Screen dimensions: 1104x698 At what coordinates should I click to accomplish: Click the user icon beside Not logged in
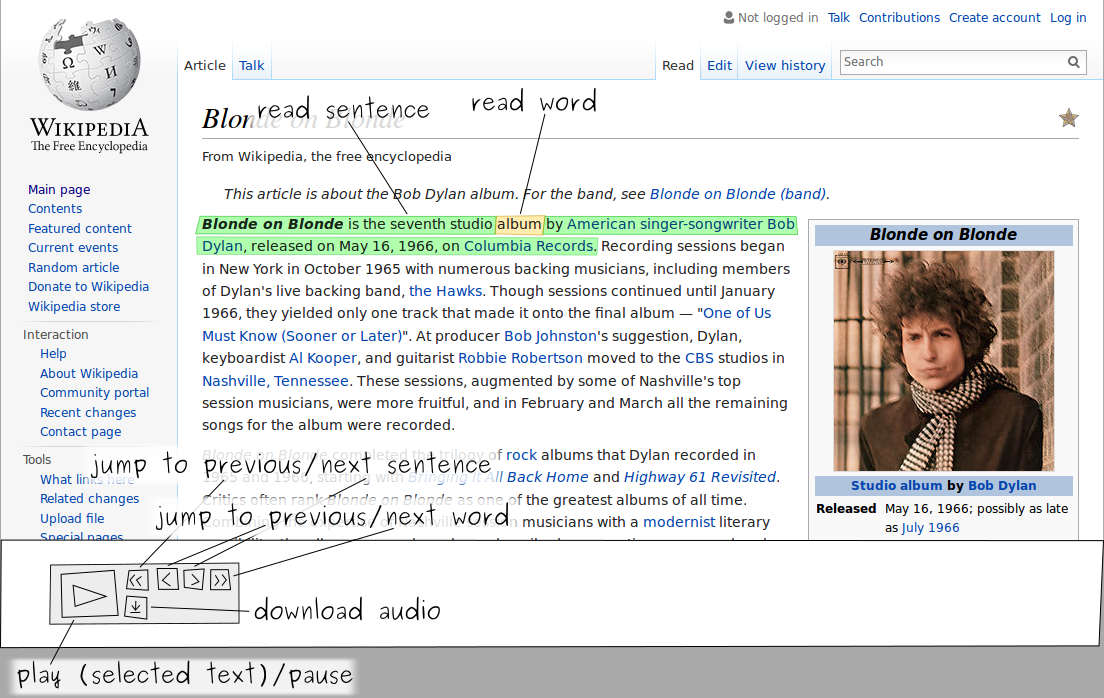(x=729, y=18)
